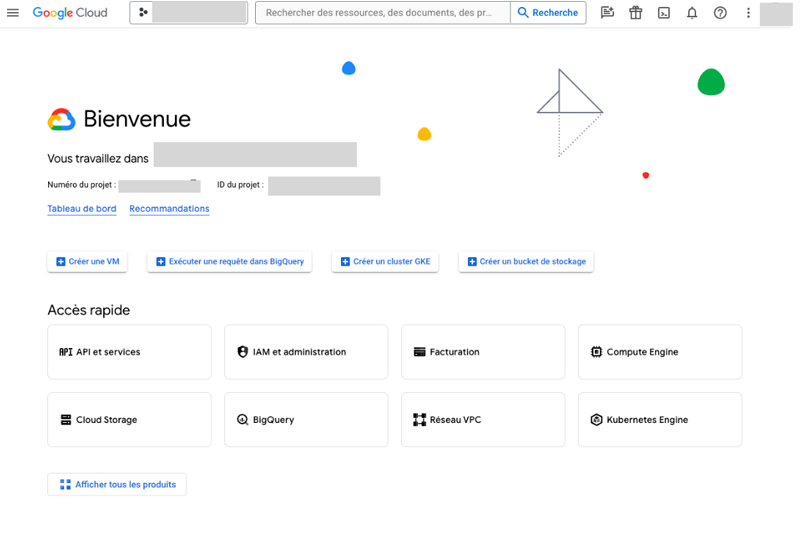Click grid icon on Afficher tous les produits
This screenshot has height=537, width=800.
(x=65, y=484)
